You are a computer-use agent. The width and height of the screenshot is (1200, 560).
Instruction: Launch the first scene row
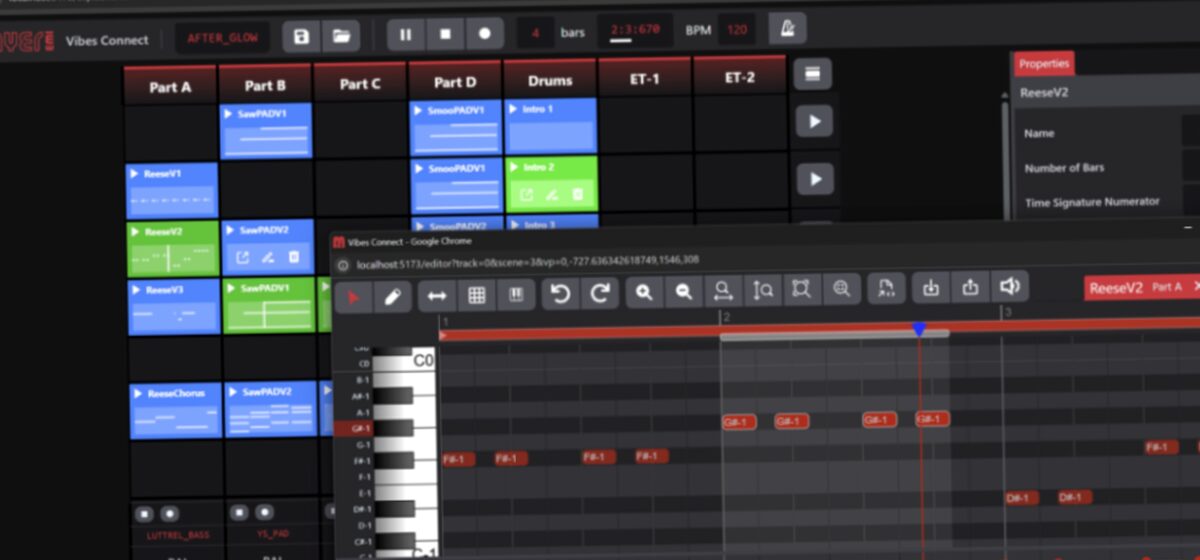tap(814, 122)
